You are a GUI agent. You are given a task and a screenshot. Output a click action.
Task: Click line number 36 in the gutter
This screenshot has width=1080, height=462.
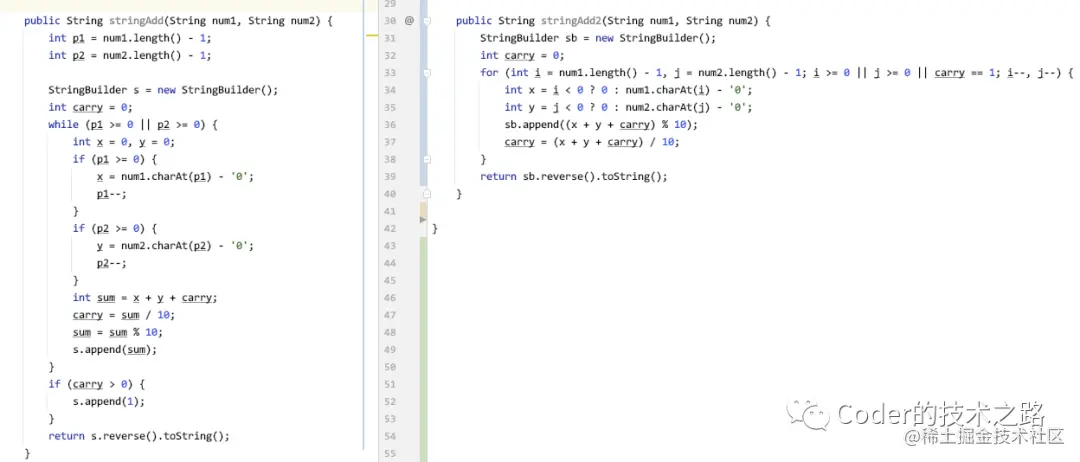(x=391, y=125)
